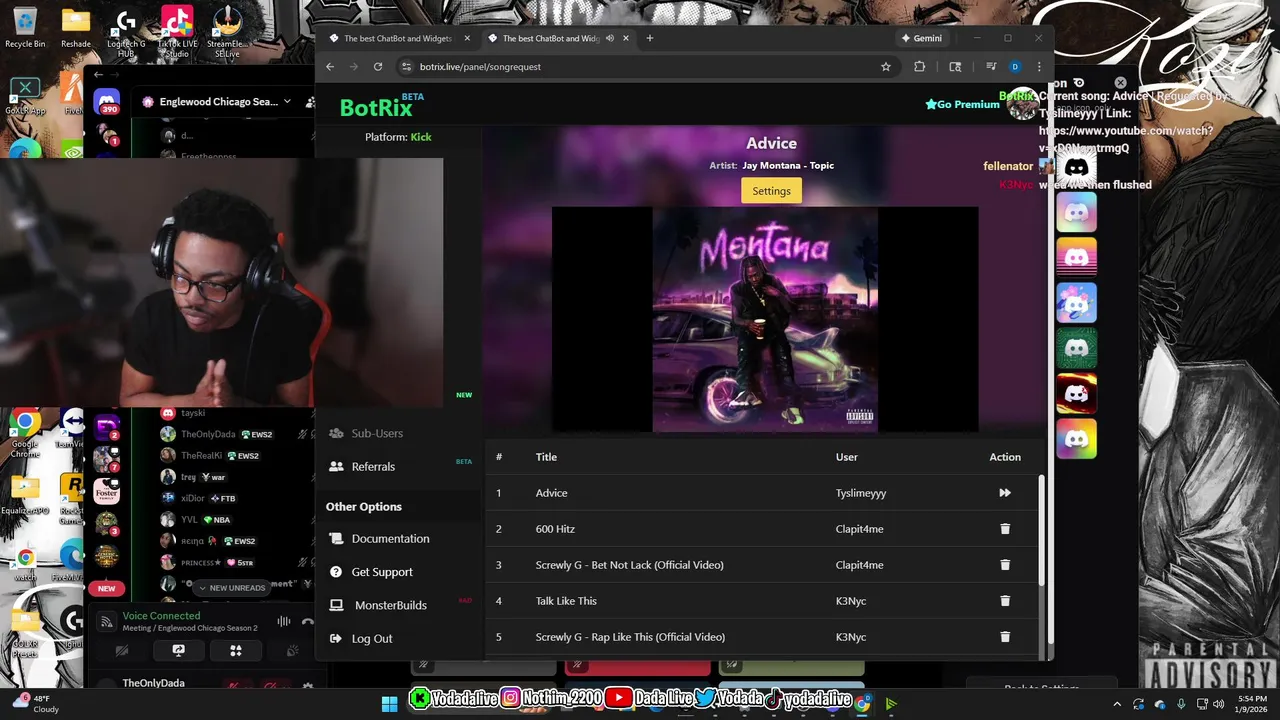Screen dimensions: 1280x720
Task: Click the address bar botrix.live URL
Action: pos(480,67)
